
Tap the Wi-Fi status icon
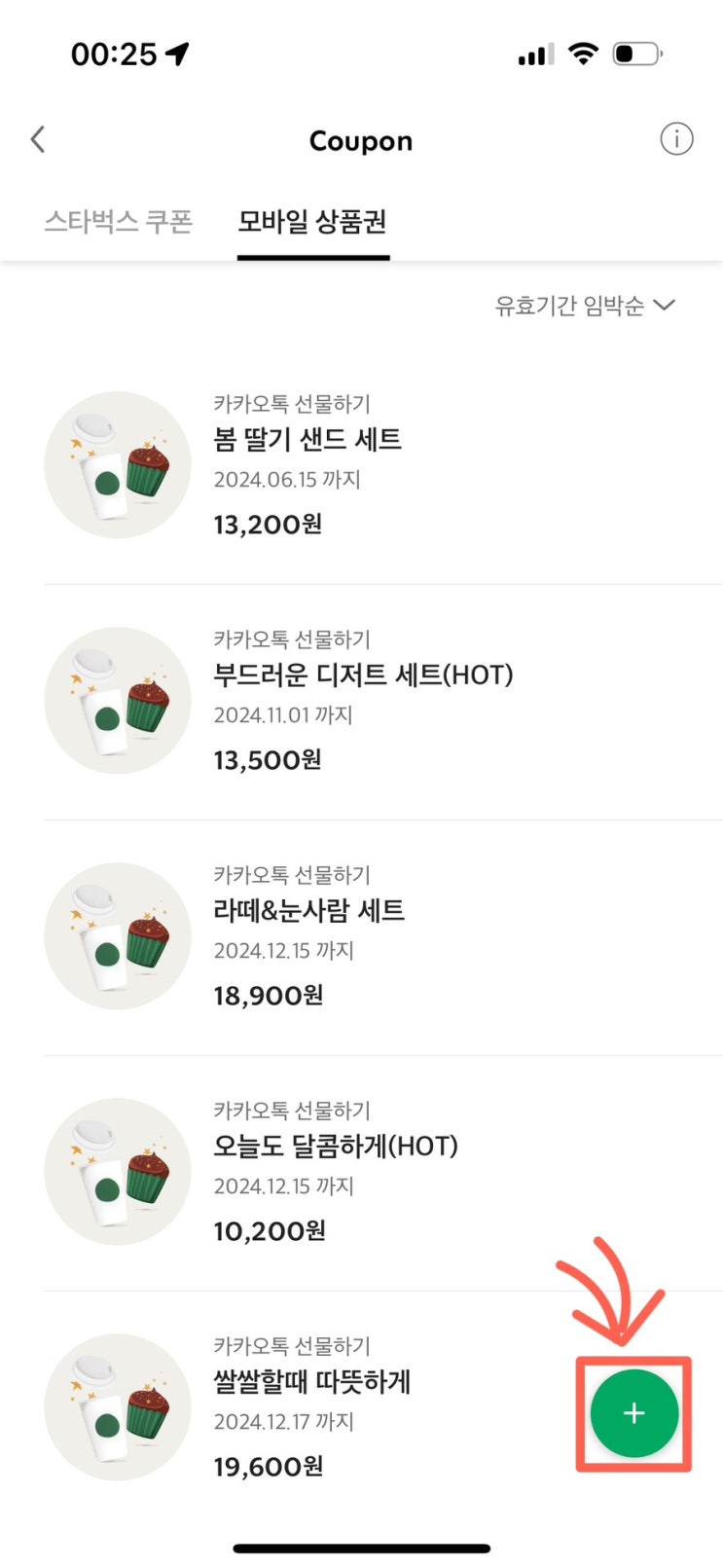coord(582,54)
